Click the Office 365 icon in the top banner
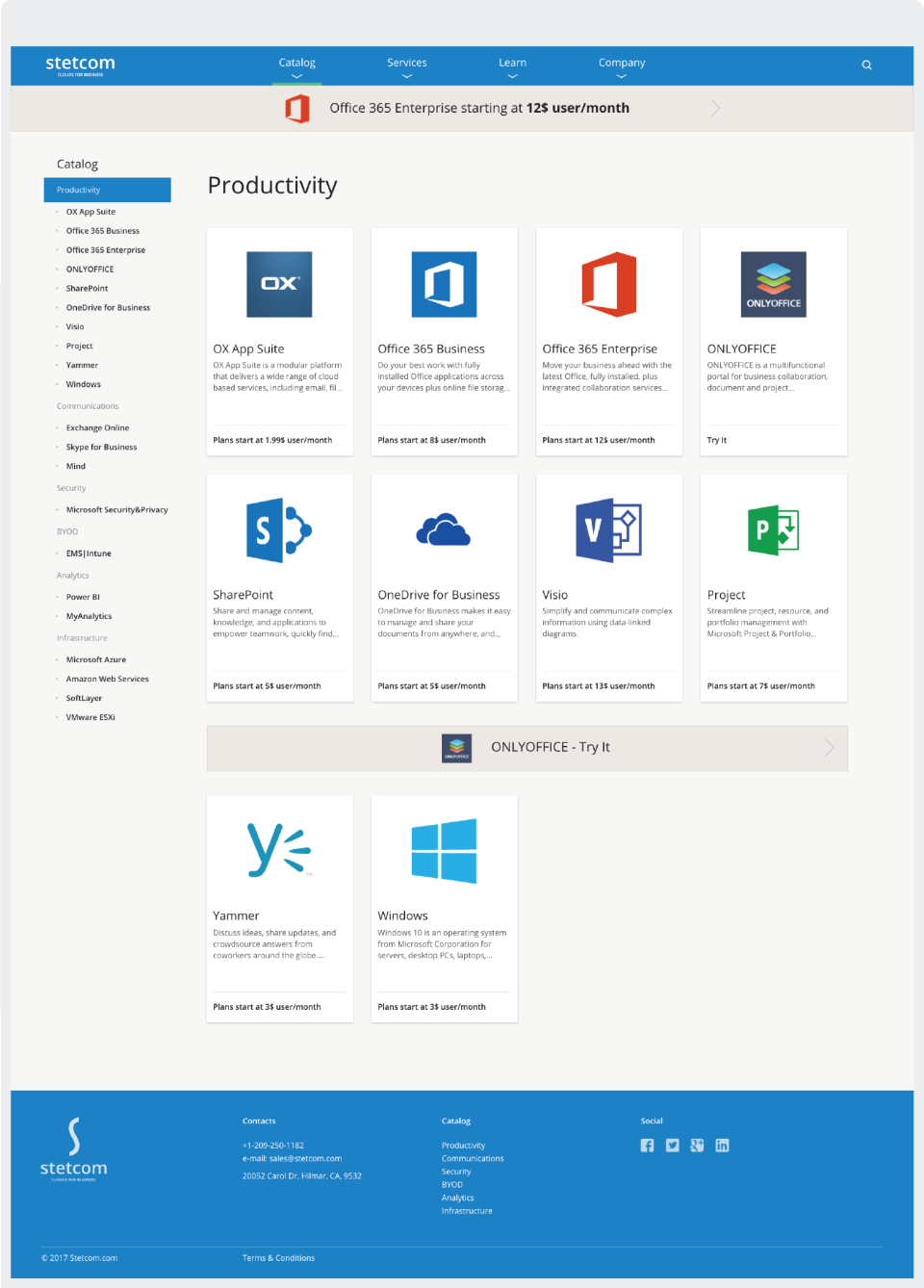Viewport: 924px width, 1288px height. click(297, 108)
